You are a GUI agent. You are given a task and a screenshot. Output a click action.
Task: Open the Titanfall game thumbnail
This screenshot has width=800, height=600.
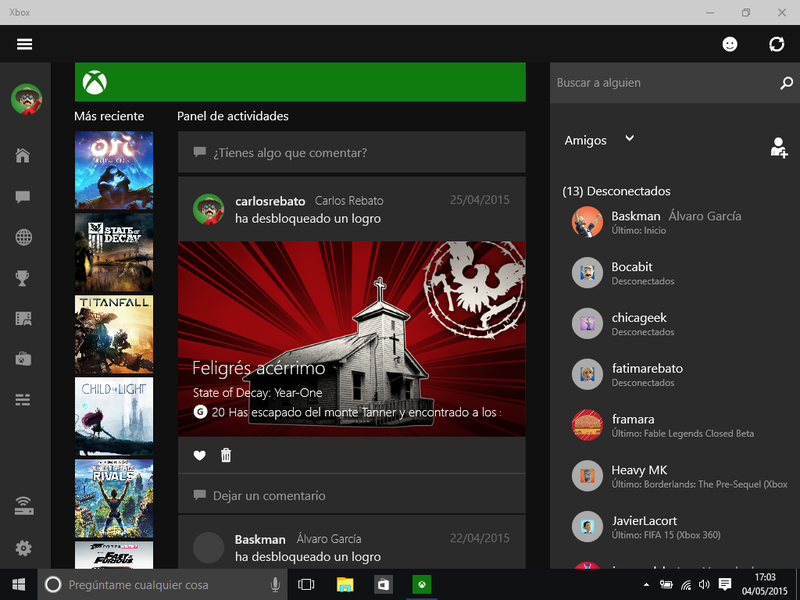tap(114, 334)
